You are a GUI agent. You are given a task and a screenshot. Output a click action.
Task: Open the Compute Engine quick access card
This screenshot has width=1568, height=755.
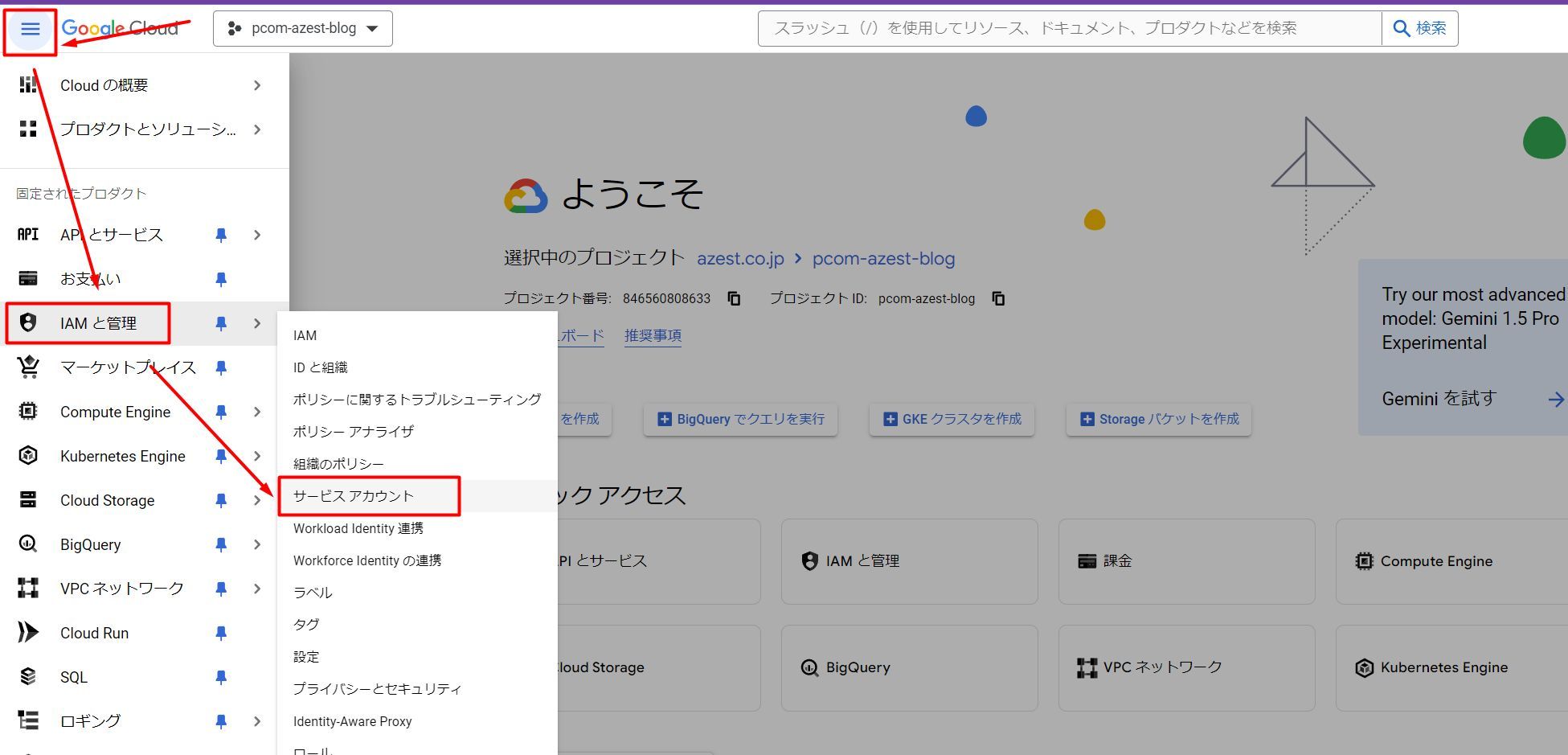[x=1451, y=561]
